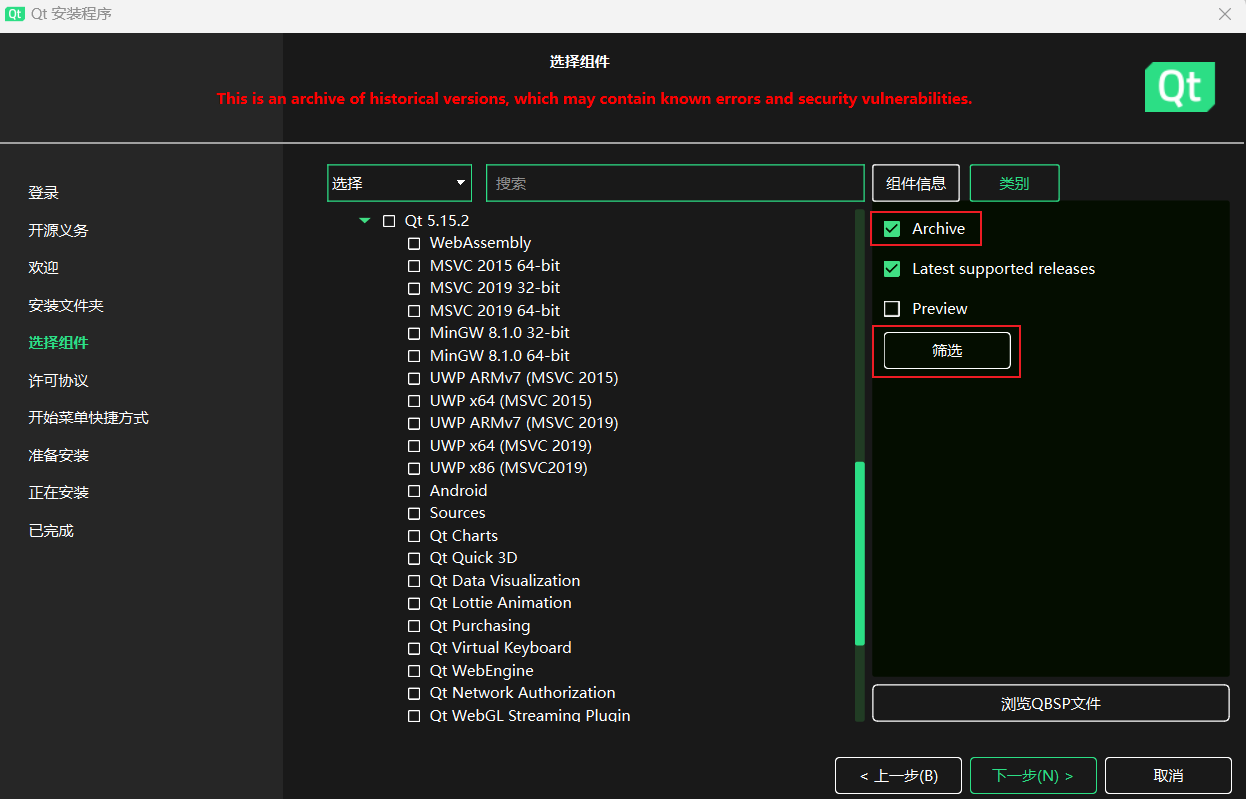
Task: Select 正在安装 step in sidebar
Action: 58,493
